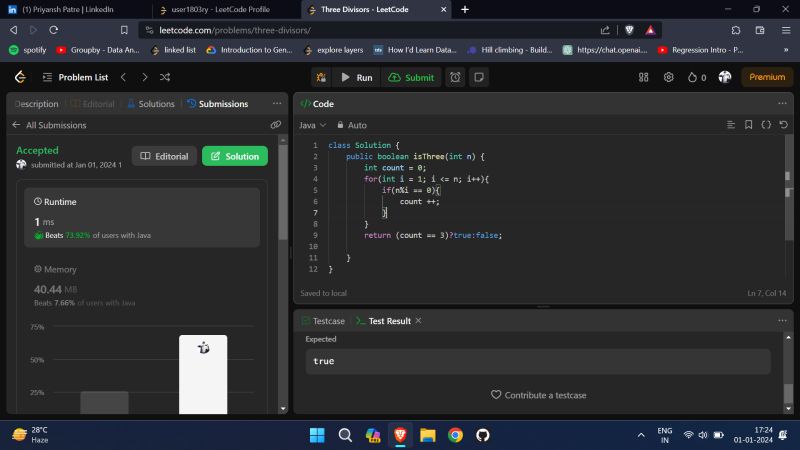Format code with the braces icon
Image resolution: width=800 pixels, height=450 pixels.
tap(765, 125)
